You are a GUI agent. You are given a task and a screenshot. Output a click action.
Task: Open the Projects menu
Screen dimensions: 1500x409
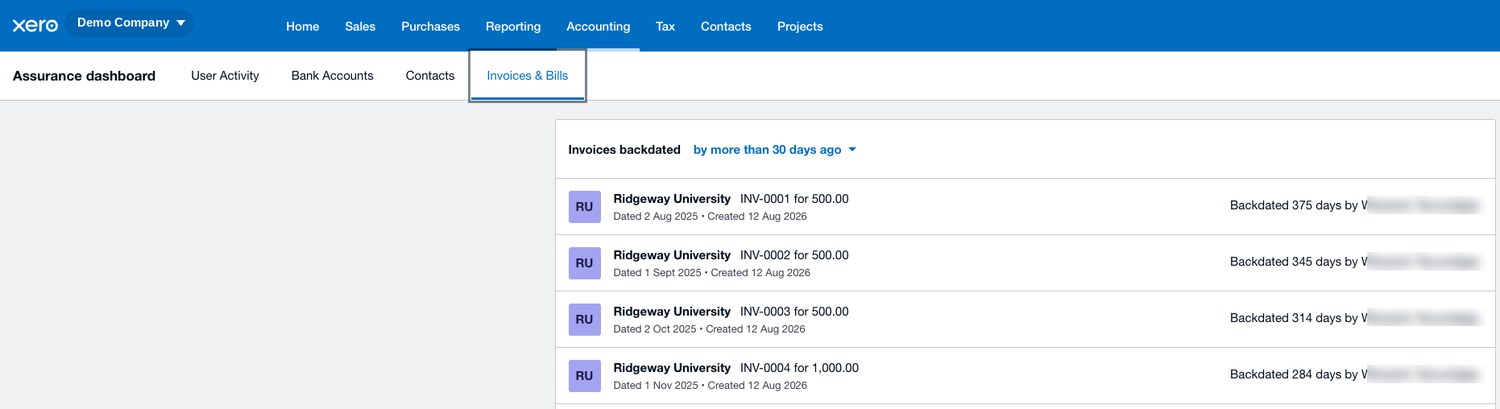[800, 27]
